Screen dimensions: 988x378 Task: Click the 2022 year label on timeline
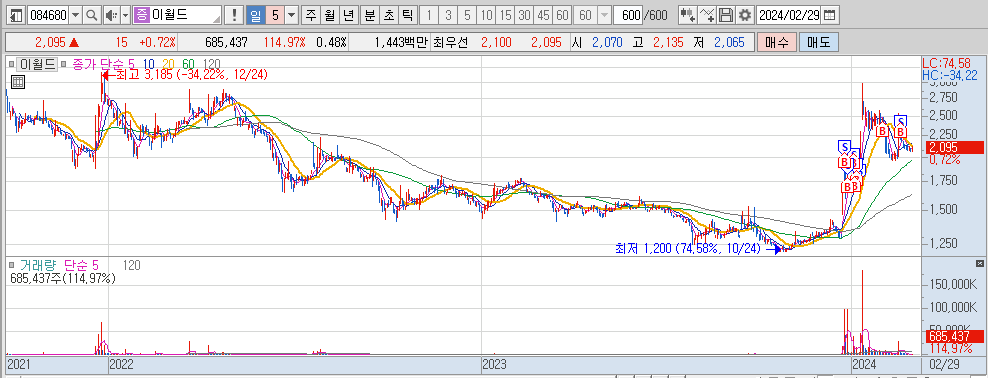coord(121,364)
